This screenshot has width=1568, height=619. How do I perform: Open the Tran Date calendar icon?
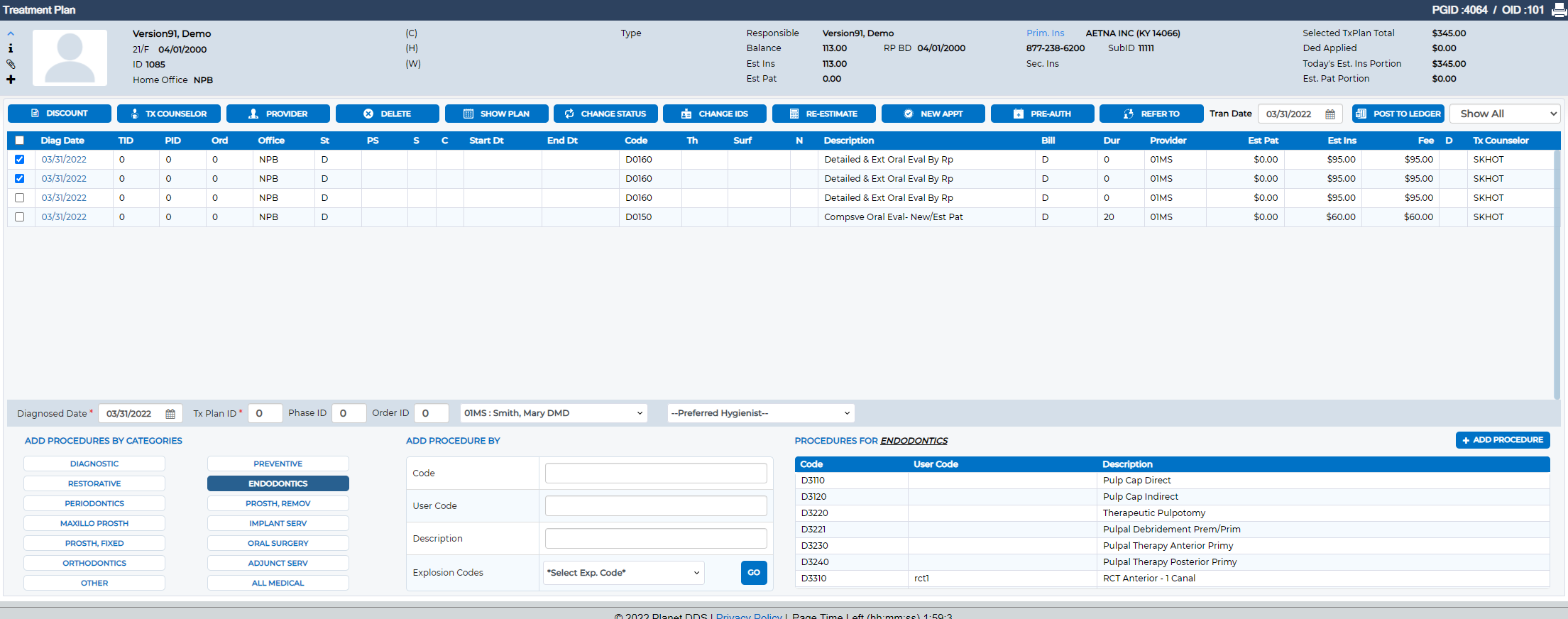[x=1330, y=114]
